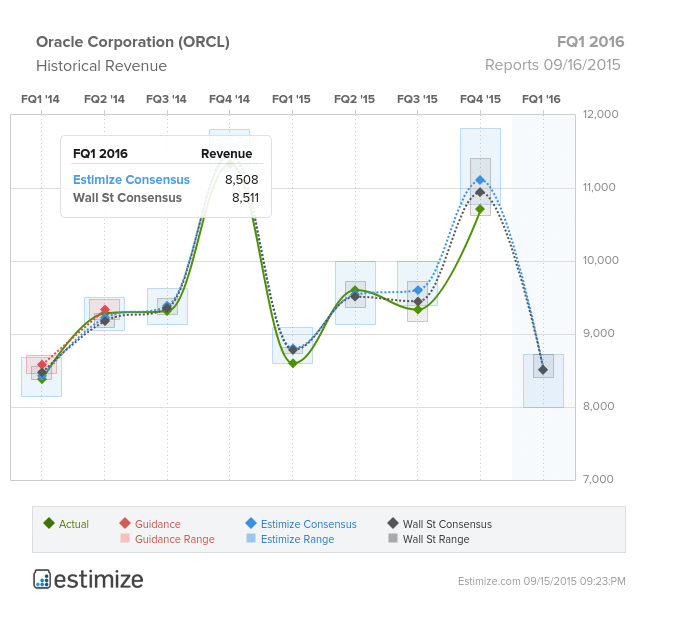The width and height of the screenshot is (675, 620).
Task: Click the Reports 09/16/2015 text
Action: 553,65
